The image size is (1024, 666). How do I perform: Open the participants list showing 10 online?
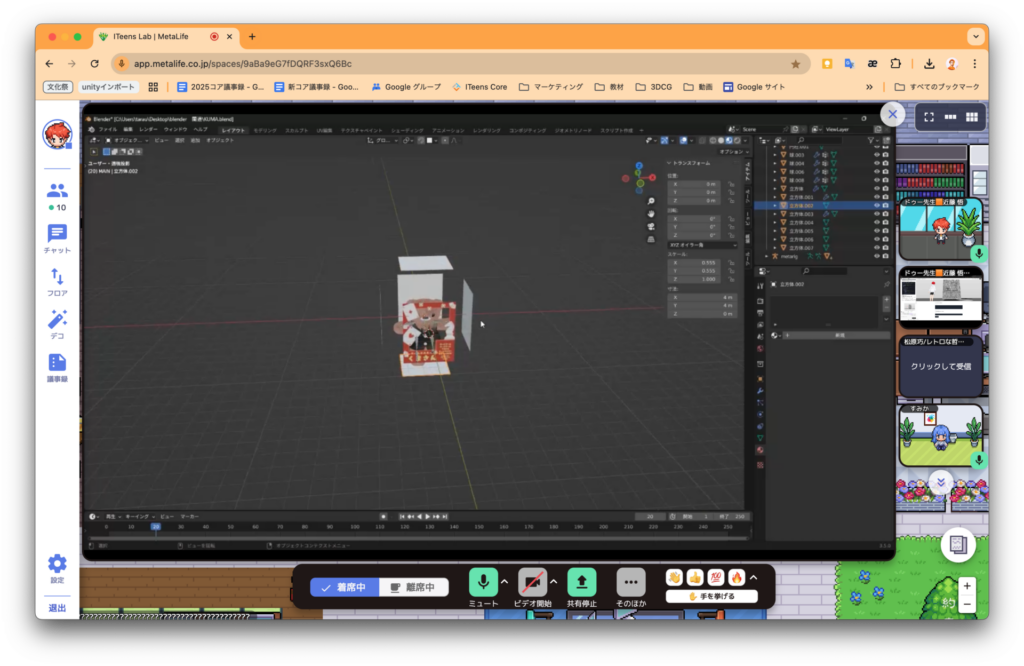click(57, 197)
